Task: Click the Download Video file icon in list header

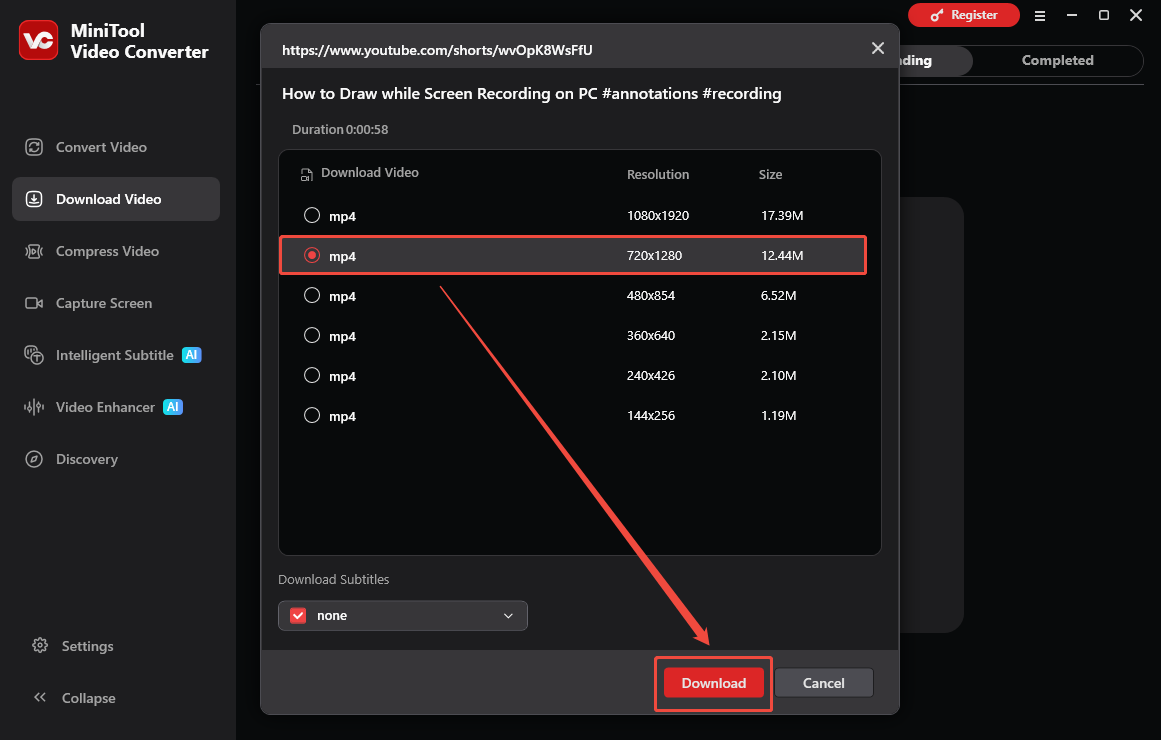Action: coord(307,175)
